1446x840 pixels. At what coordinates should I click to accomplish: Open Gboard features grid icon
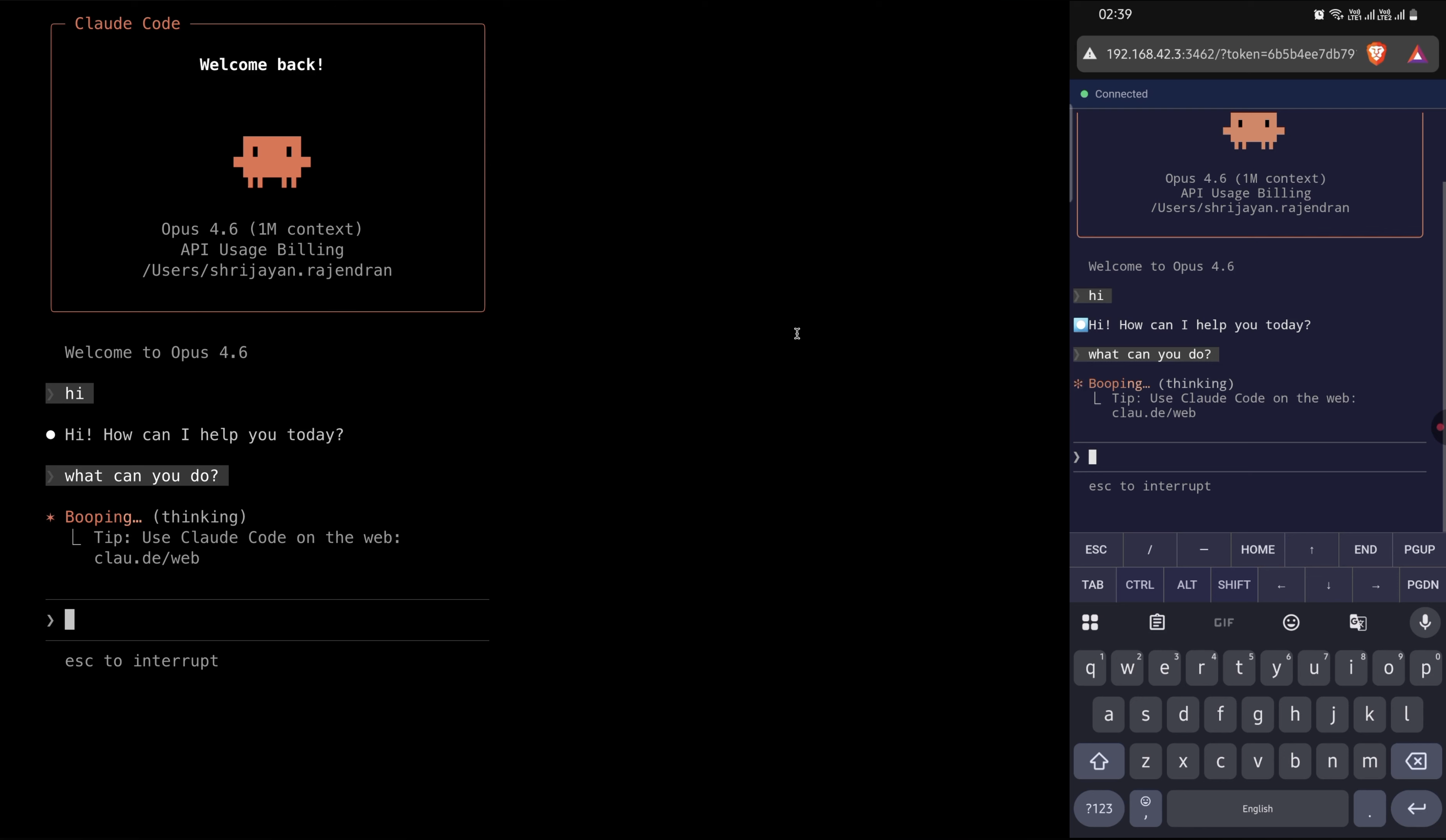(x=1090, y=623)
